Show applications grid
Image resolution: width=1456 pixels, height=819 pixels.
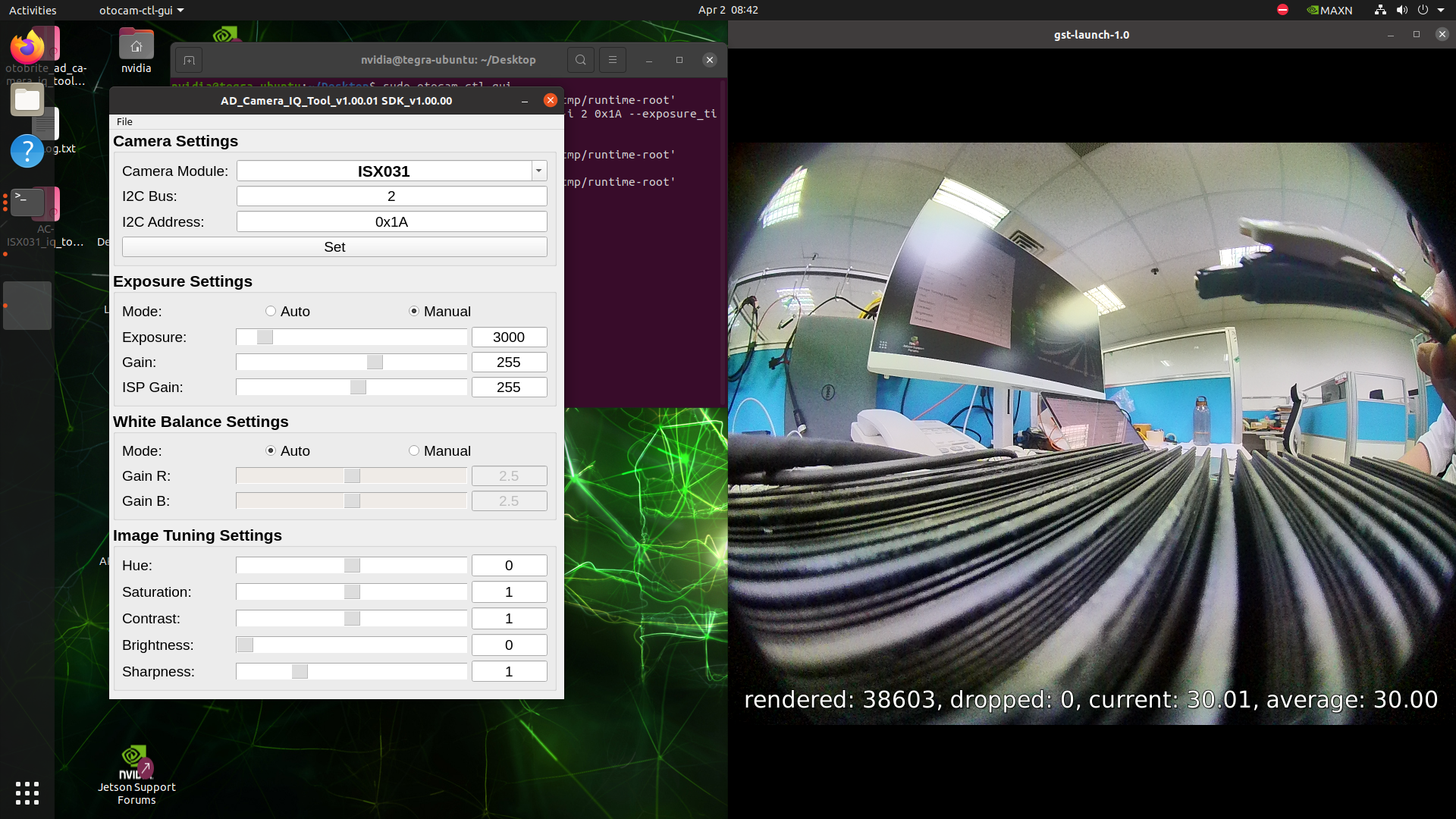coord(27,793)
